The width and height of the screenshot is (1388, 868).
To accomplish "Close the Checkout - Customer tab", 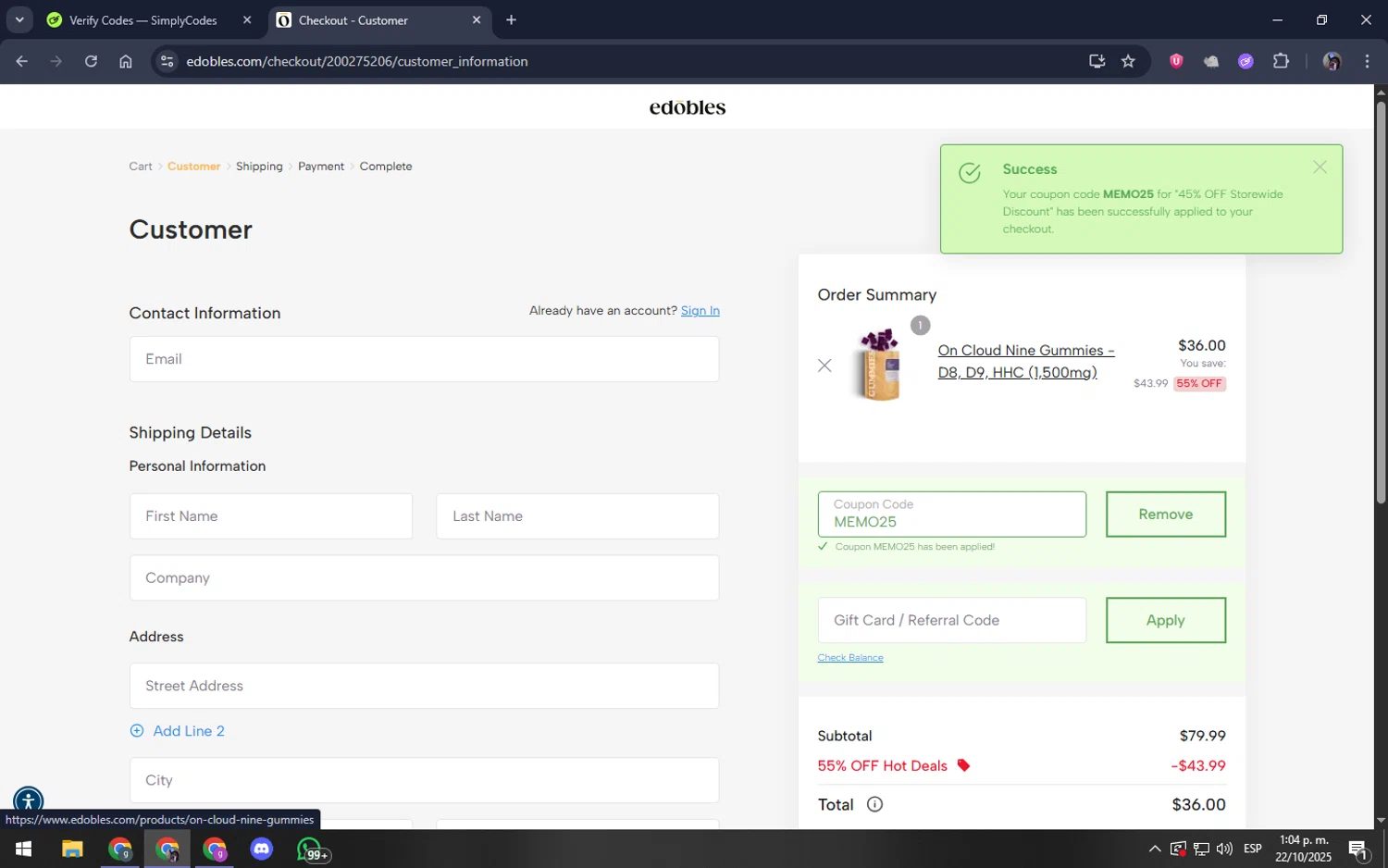I will 477,19.
